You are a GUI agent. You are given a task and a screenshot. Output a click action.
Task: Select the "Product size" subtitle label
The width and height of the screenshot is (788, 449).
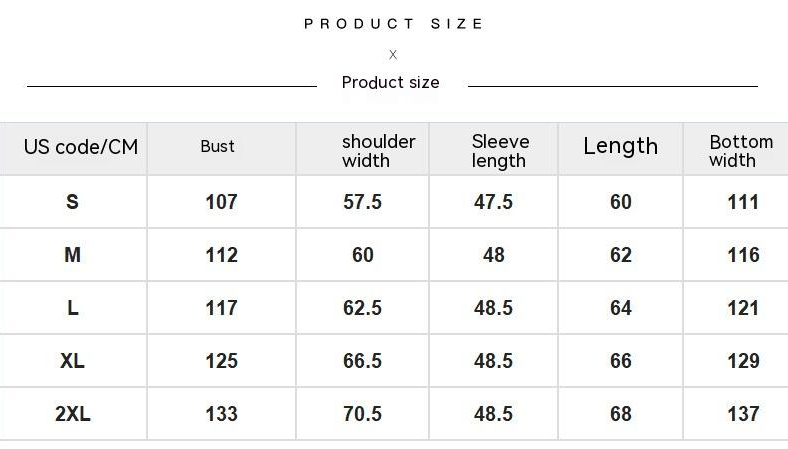[390, 83]
